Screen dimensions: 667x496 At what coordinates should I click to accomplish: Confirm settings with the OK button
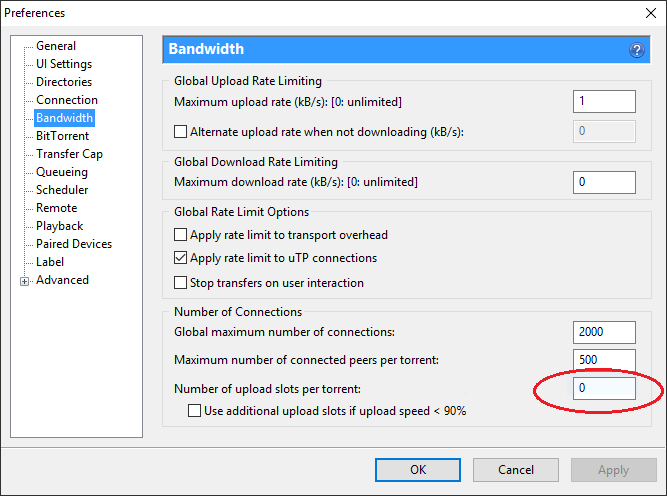(418, 470)
